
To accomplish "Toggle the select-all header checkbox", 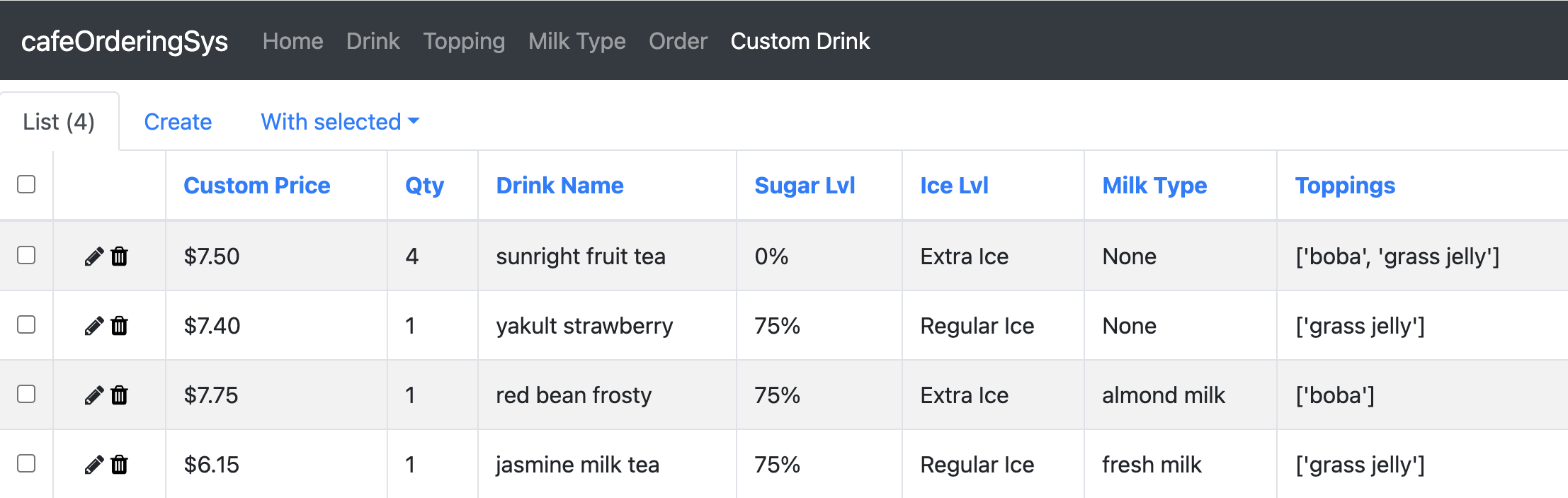I will (x=26, y=184).
